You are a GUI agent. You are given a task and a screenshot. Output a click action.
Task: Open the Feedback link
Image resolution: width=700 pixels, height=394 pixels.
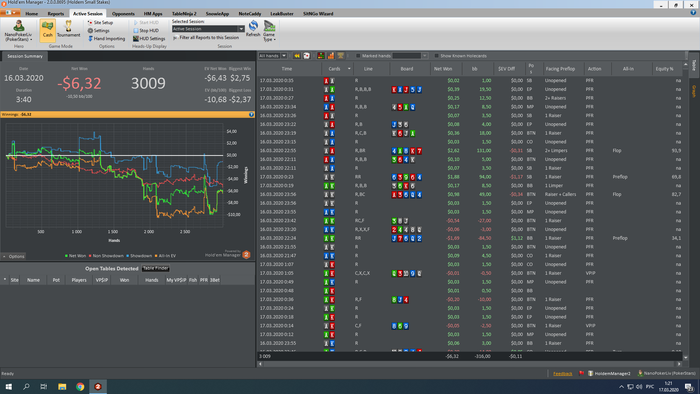(562, 373)
